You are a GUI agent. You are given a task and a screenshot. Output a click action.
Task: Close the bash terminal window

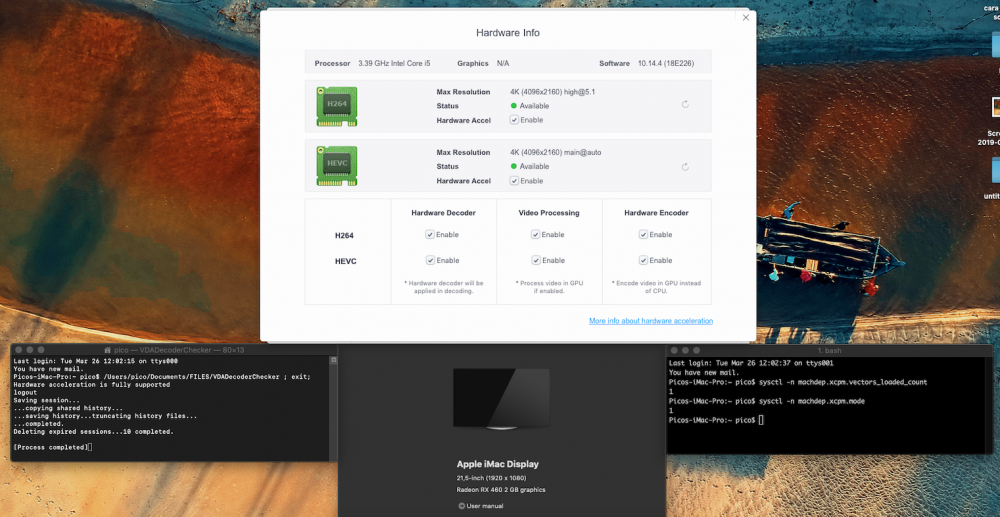(674, 351)
